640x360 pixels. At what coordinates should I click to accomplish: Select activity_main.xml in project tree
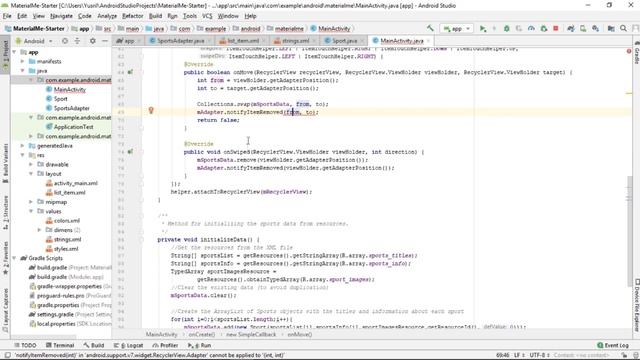click(76, 183)
